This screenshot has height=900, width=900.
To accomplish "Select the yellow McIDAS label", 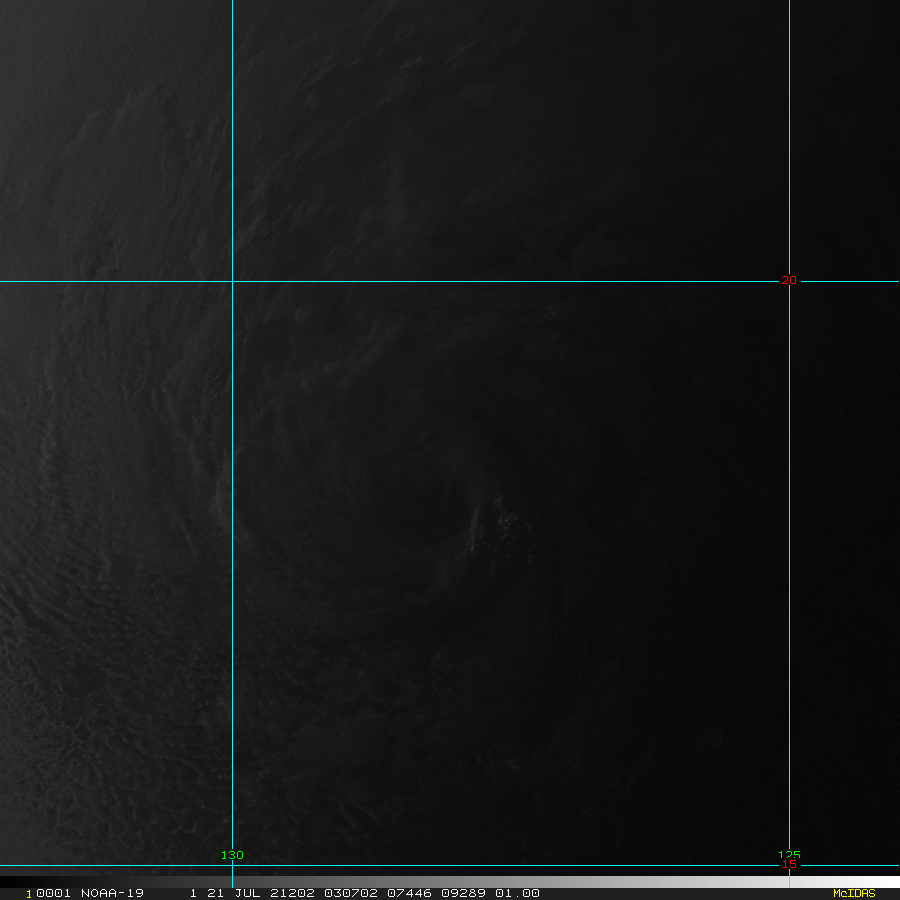I will tap(853, 893).
